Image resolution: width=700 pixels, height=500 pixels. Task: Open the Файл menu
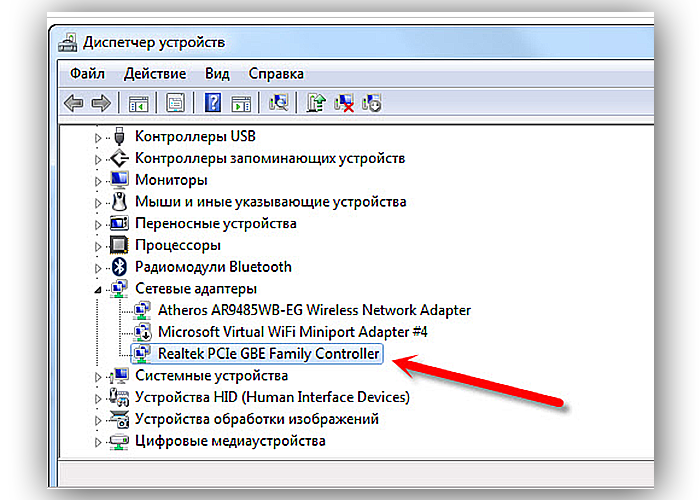pos(88,74)
